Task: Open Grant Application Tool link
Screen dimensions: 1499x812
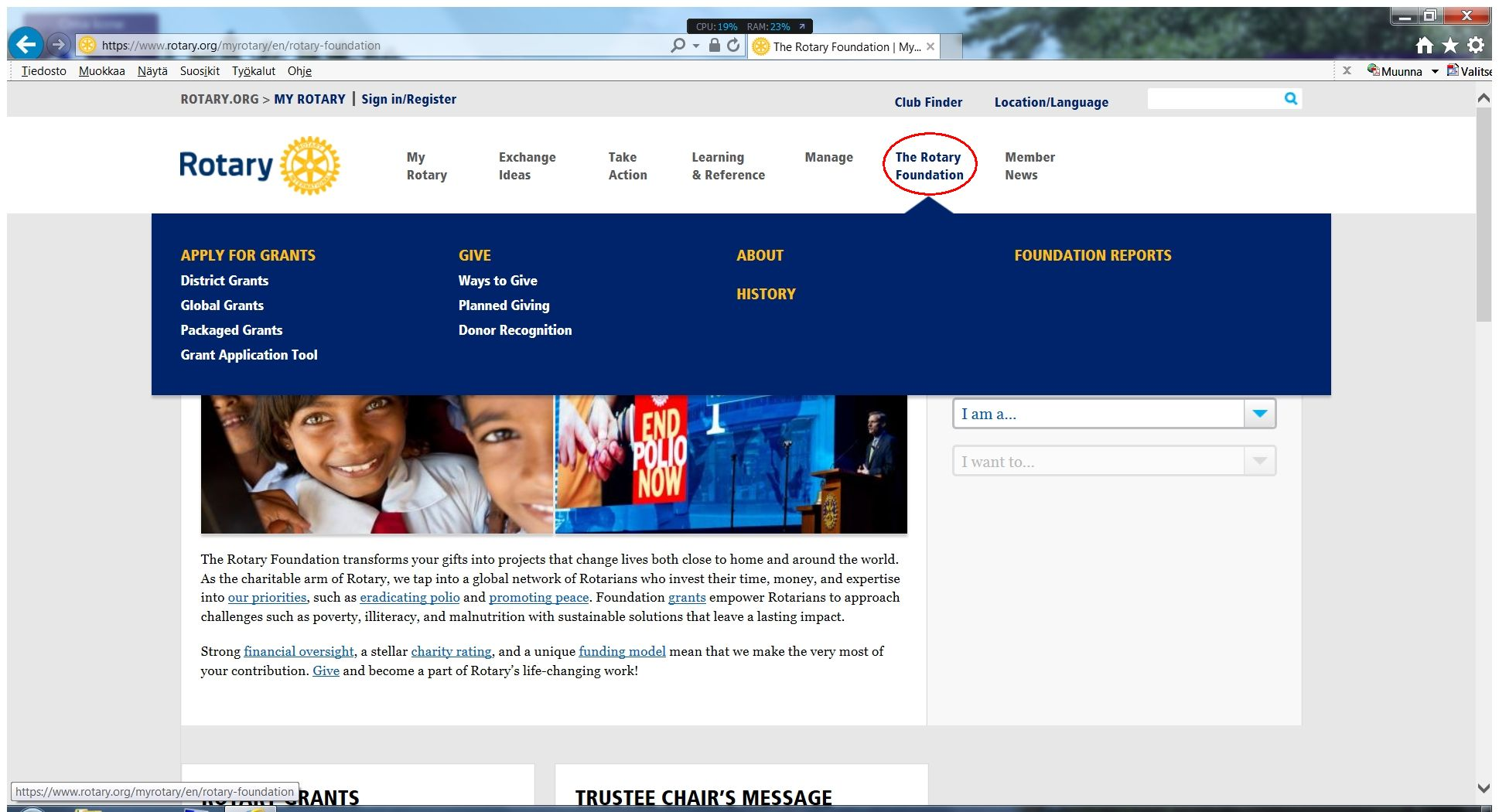Action: coord(249,355)
